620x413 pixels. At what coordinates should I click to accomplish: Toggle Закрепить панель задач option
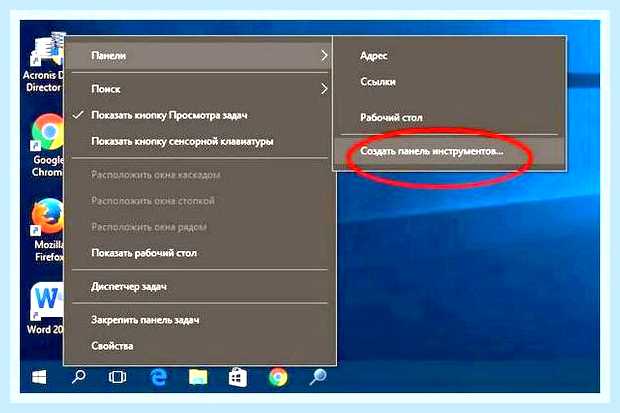coord(200,320)
